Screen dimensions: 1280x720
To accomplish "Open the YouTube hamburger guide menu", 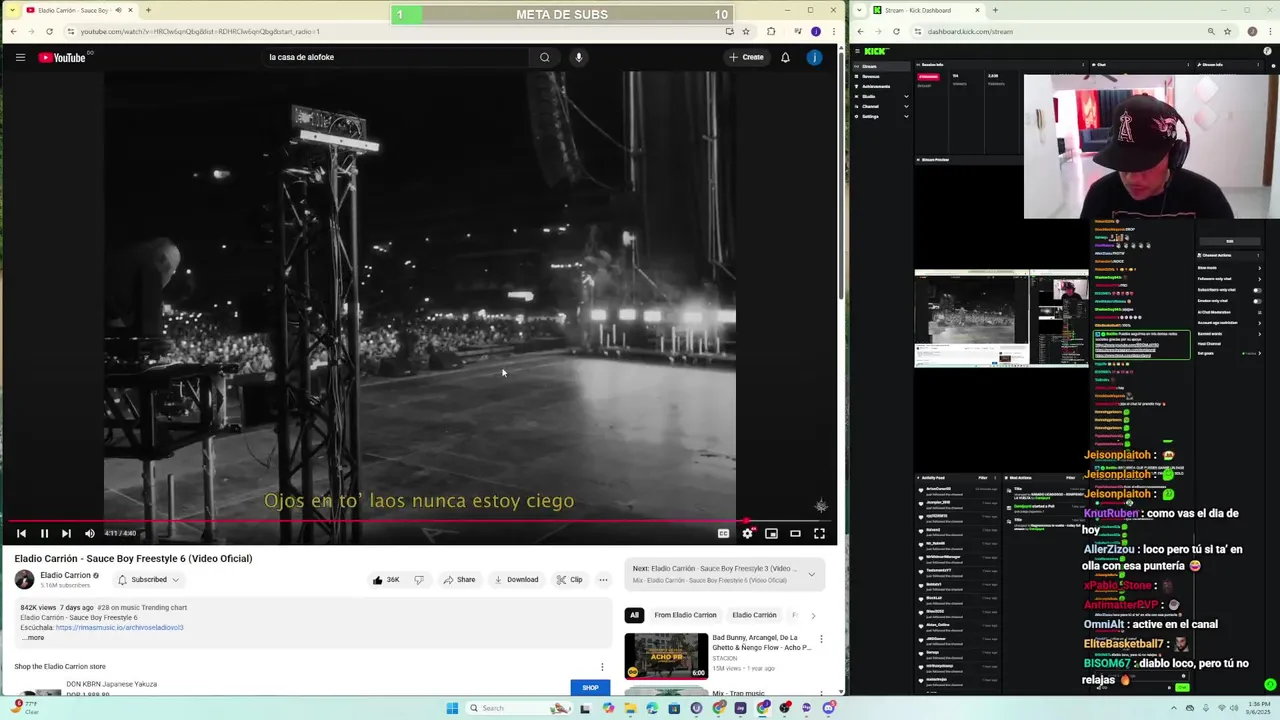I will click(20, 57).
